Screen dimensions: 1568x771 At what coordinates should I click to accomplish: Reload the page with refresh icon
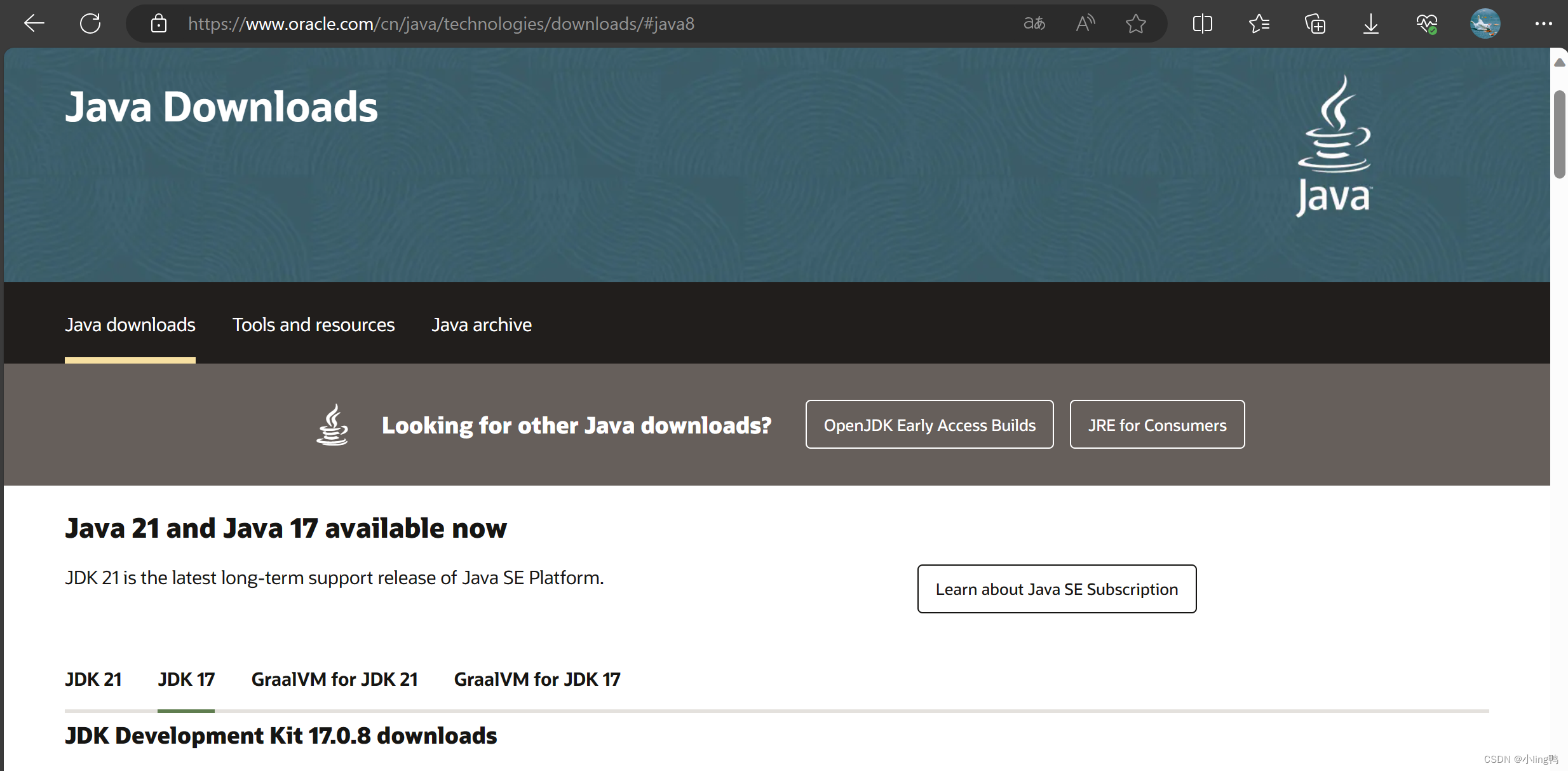point(90,24)
